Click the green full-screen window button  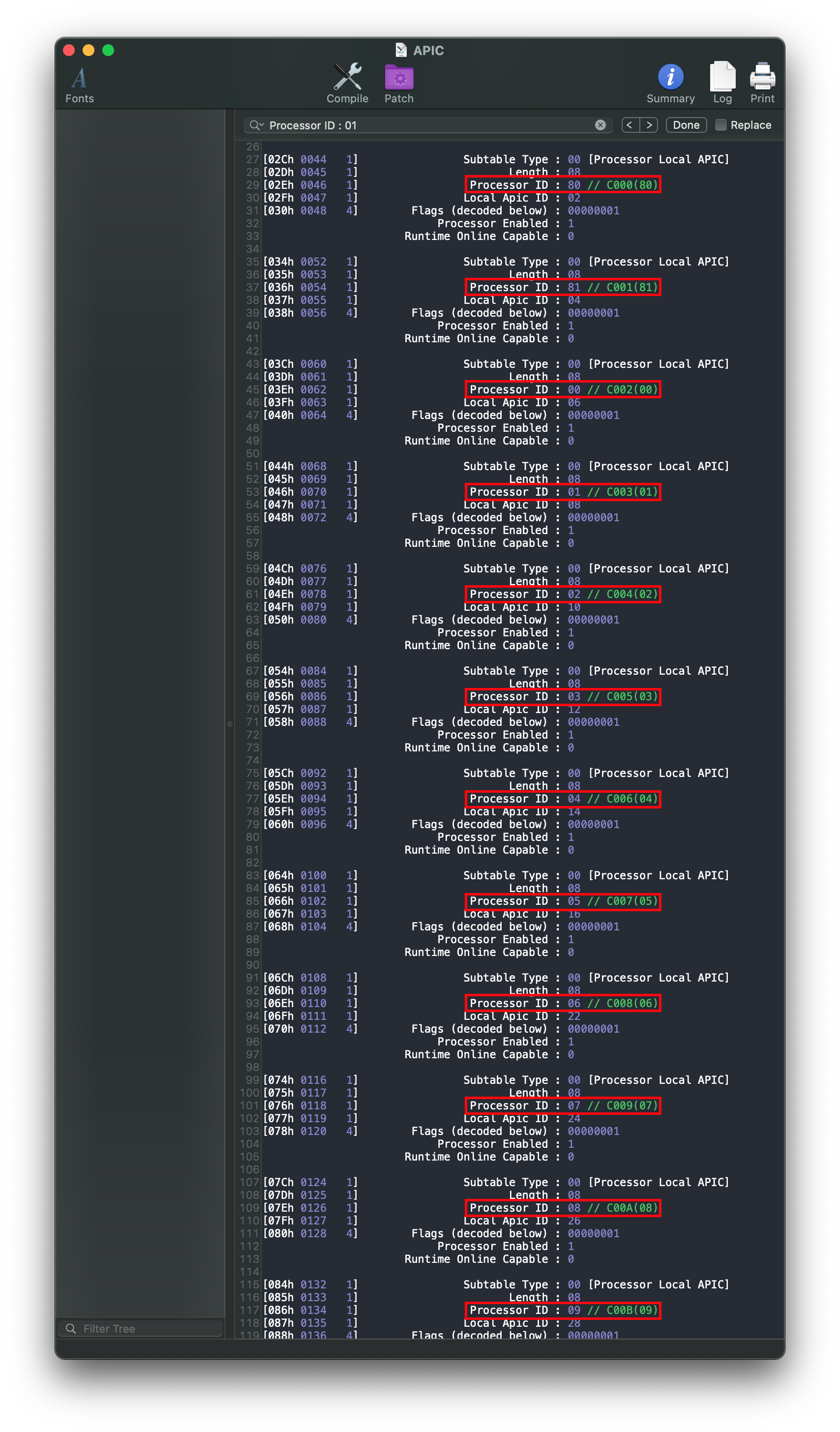click(108, 51)
